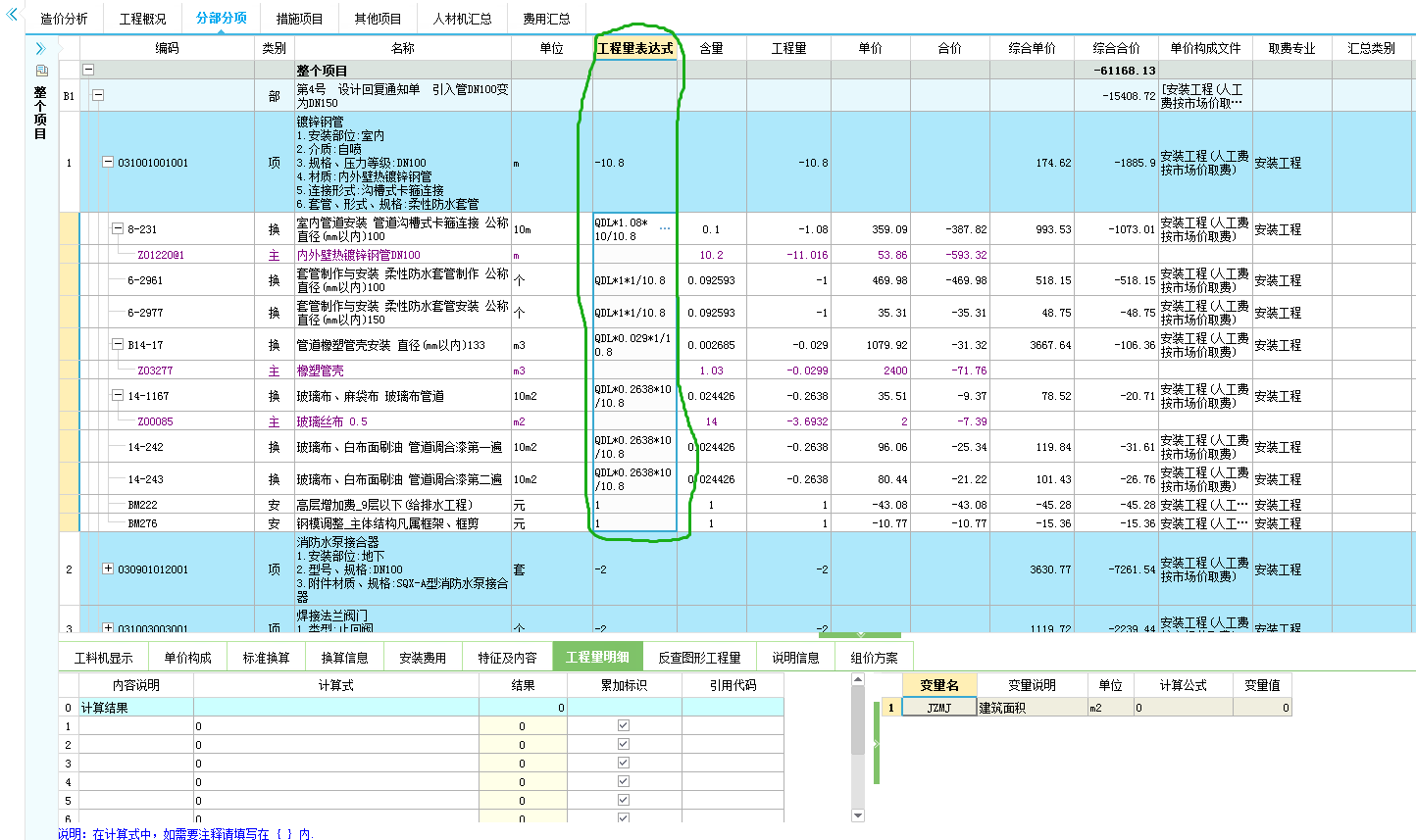Click the 内容说明 cell in row 2

[136, 745]
